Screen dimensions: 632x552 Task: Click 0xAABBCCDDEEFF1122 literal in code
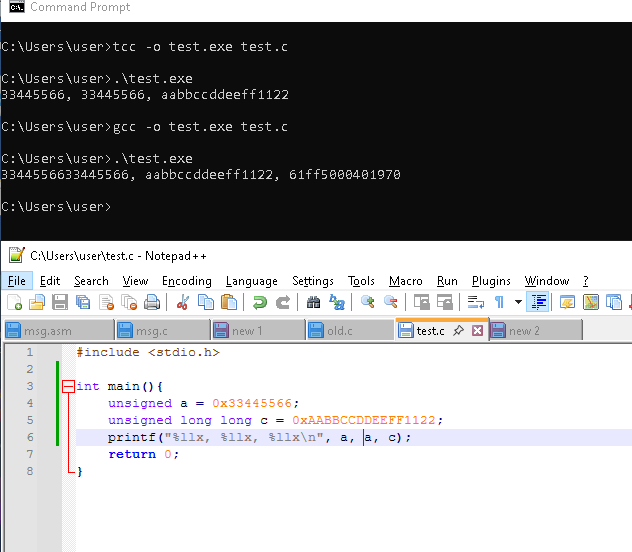[364, 420]
